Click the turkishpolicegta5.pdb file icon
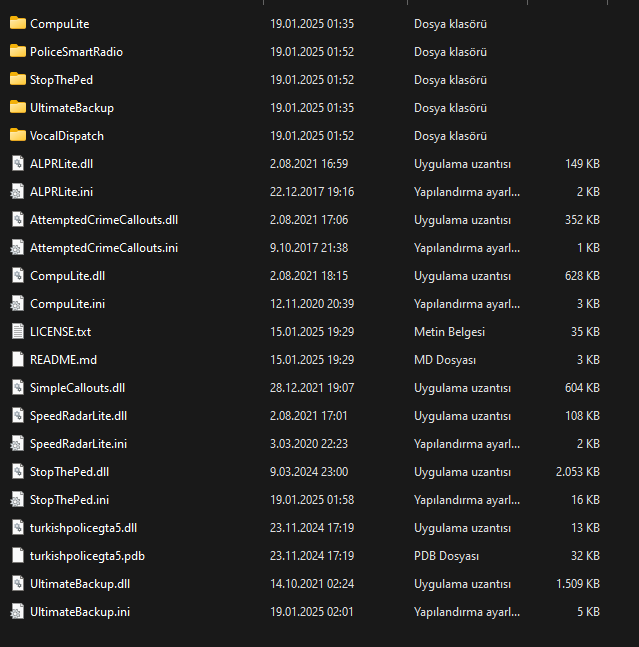This screenshot has width=639, height=647. coord(18,555)
